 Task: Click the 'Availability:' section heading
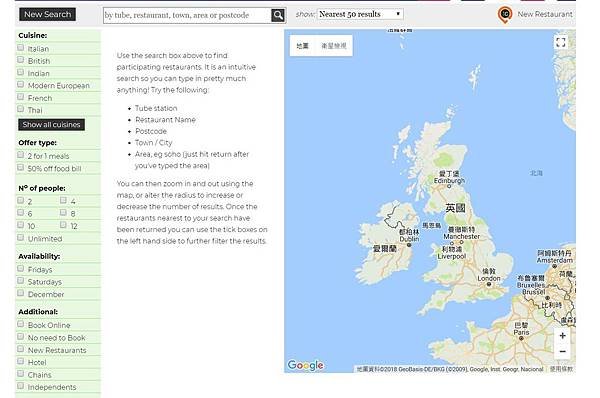pos(39,256)
